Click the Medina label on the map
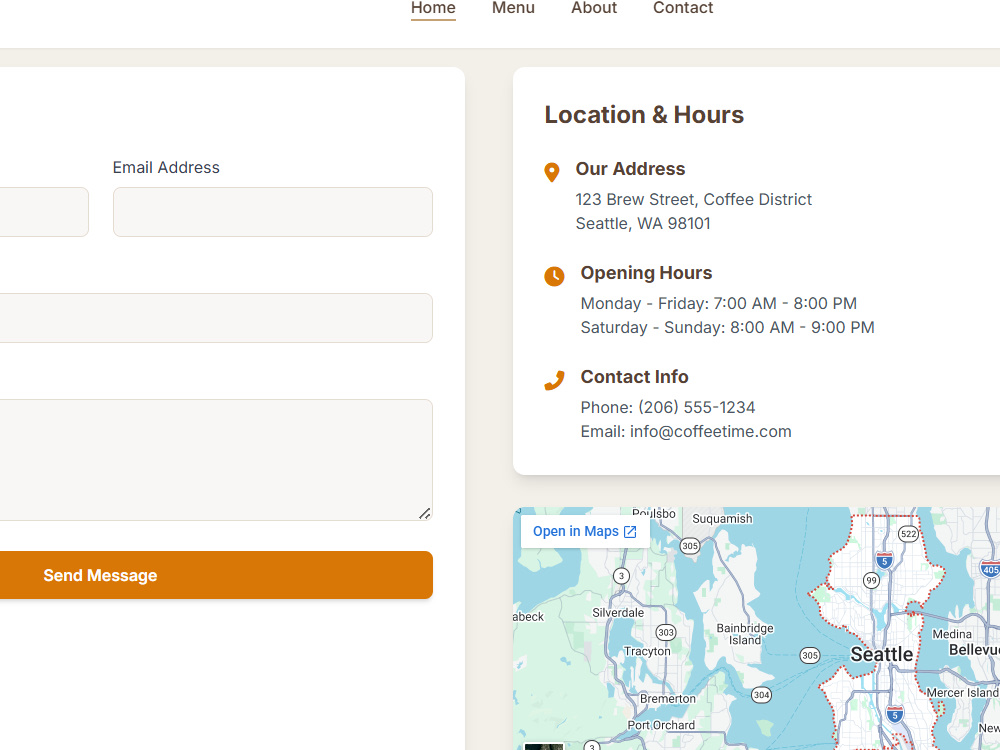1000x750 pixels. (952, 634)
